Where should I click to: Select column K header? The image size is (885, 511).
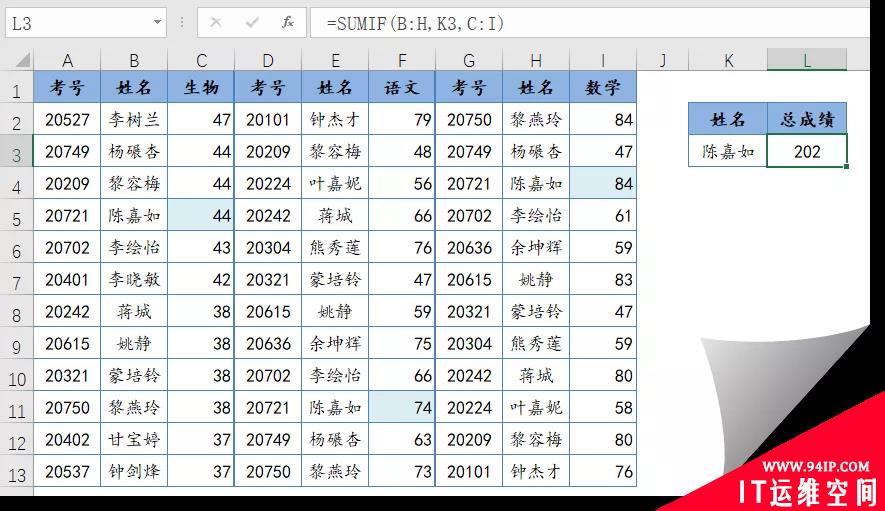click(728, 60)
